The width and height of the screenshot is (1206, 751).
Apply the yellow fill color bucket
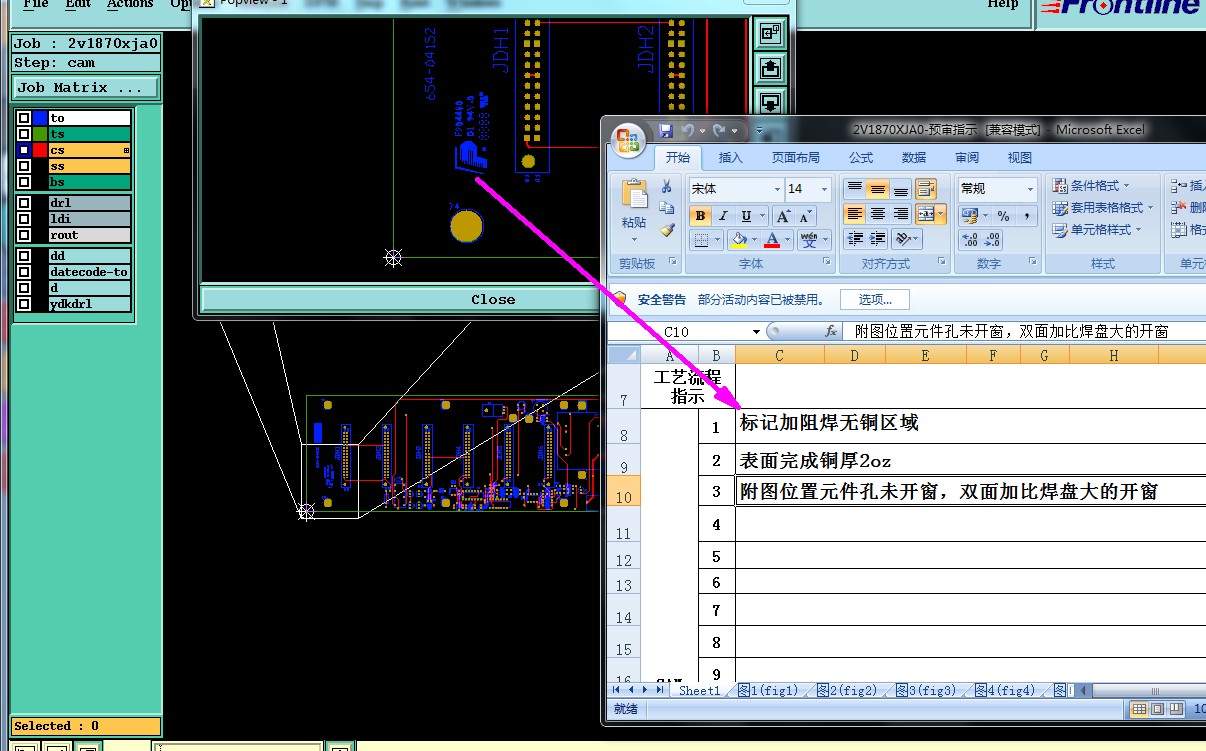tap(738, 240)
